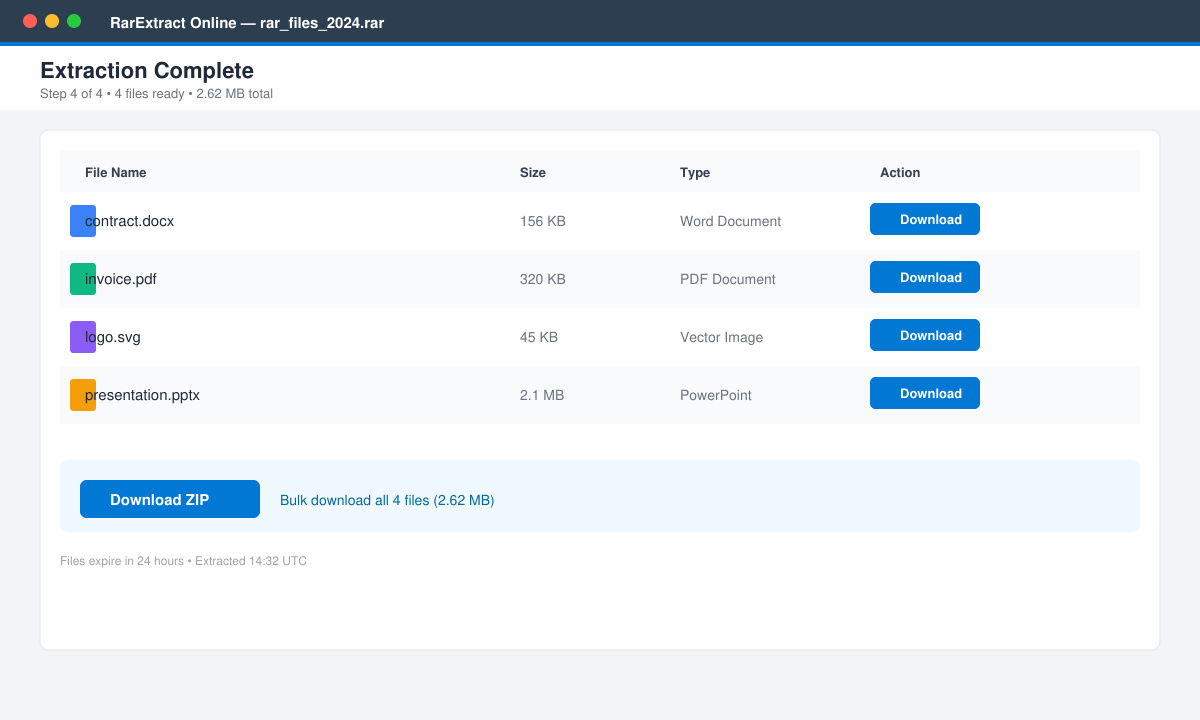1200x720 pixels.
Task: Download the logo.svg file
Action: [925, 335]
